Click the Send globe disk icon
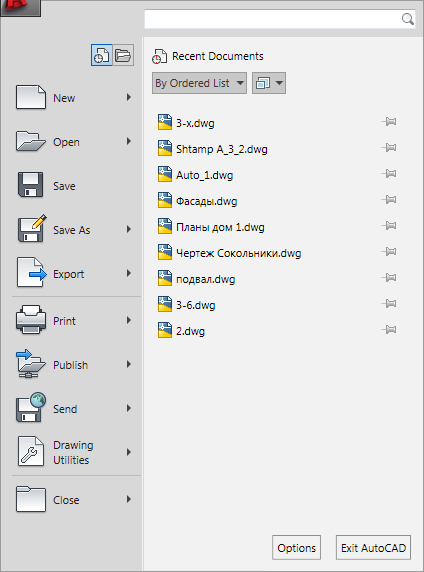This screenshot has width=424, height=572. [x=31, y=407]
